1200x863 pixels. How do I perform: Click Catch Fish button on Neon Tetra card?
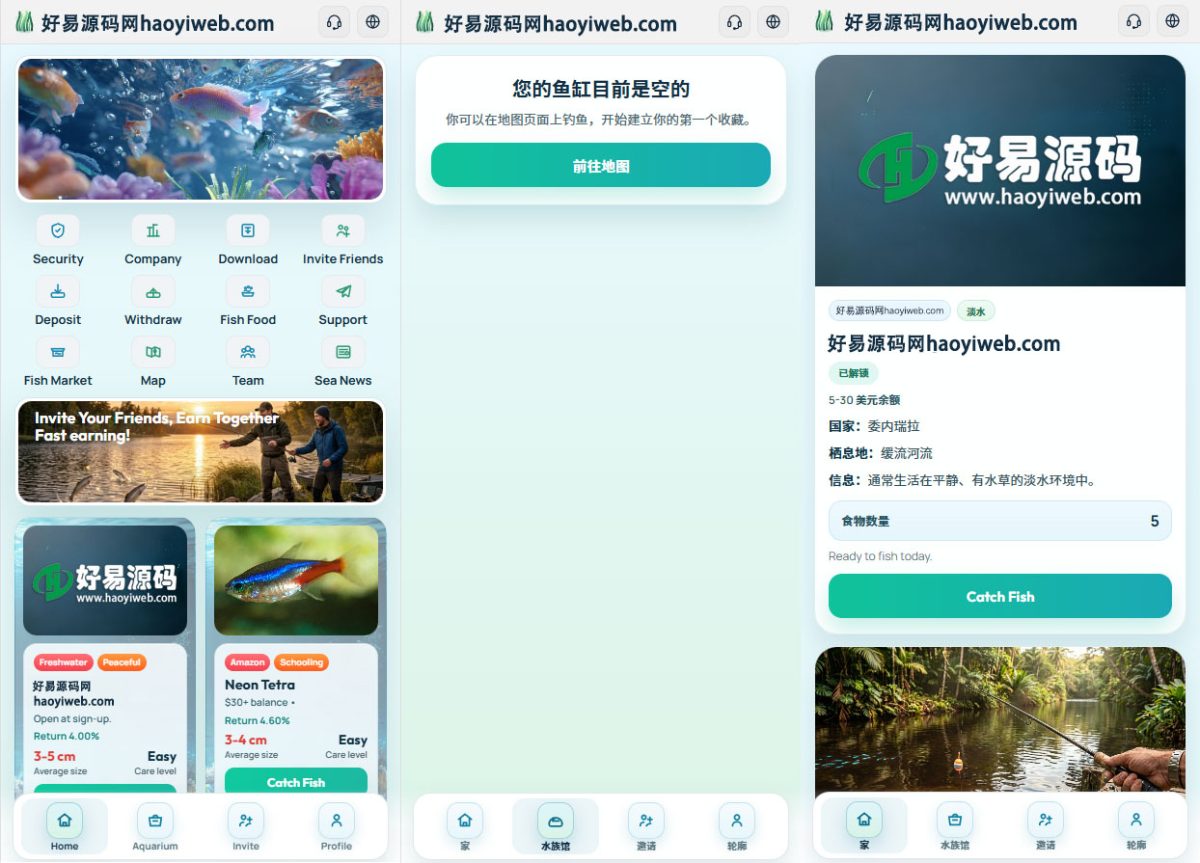(296, 782)
